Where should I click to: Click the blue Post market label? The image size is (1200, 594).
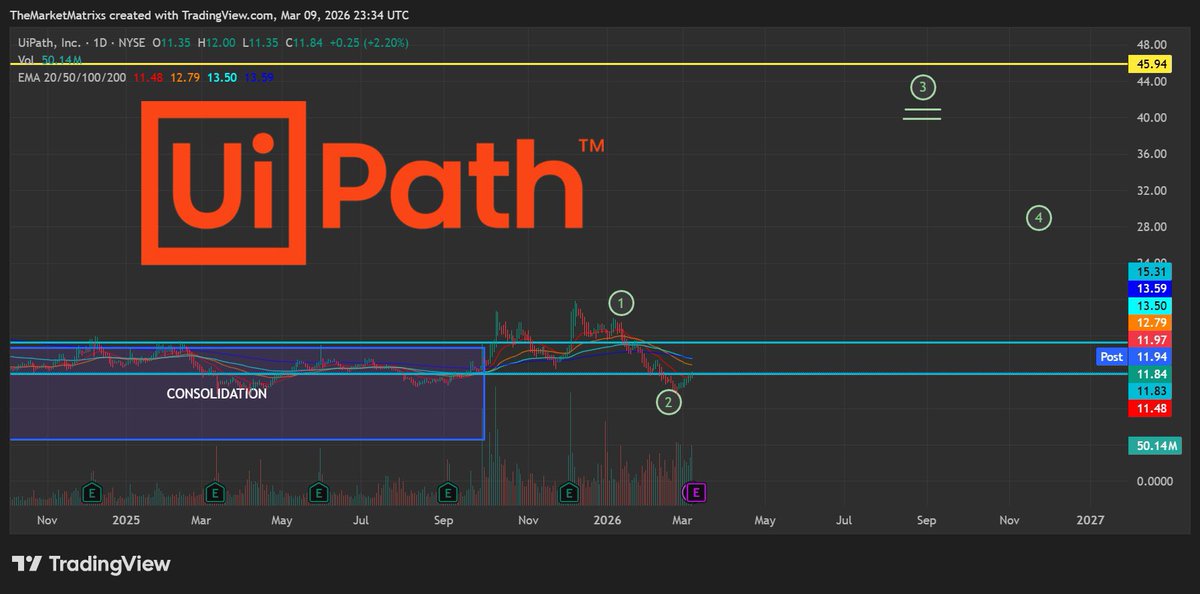[1111, 356]
